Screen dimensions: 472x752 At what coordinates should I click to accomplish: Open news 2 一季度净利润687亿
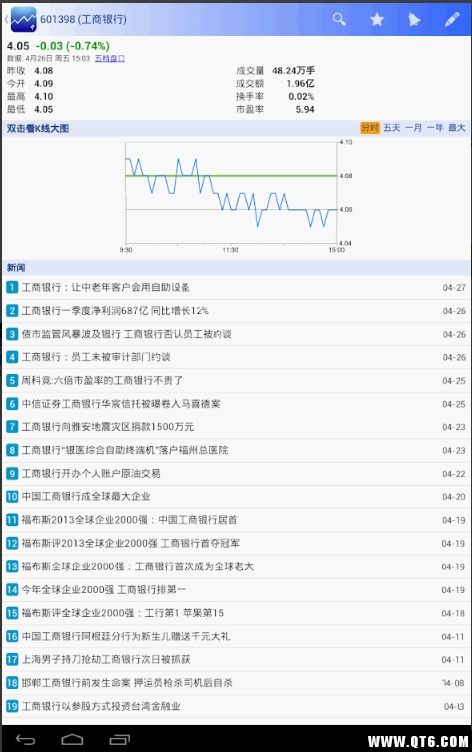click(x=236, y=311)
